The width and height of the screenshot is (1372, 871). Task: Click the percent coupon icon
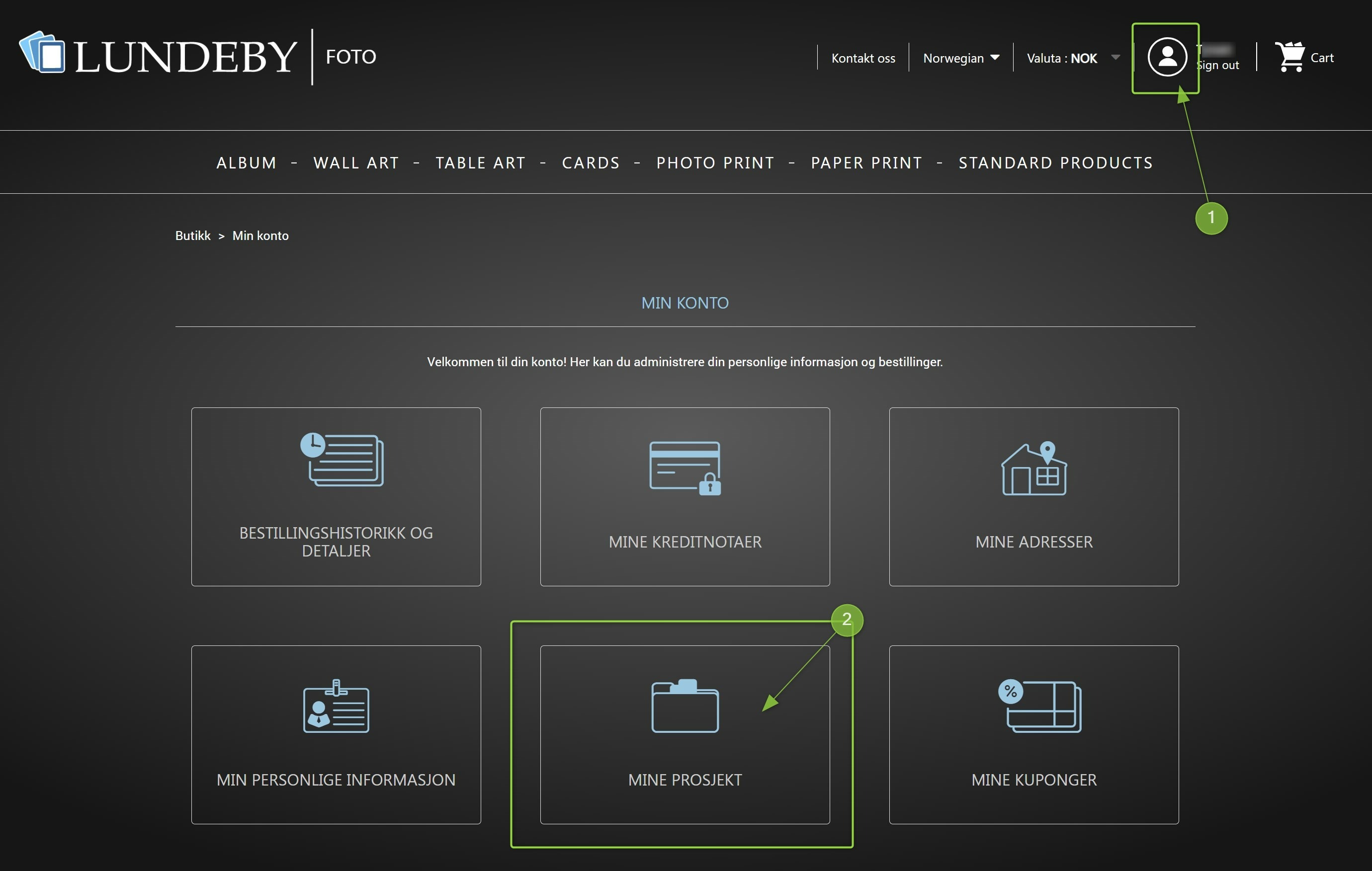1039,707
